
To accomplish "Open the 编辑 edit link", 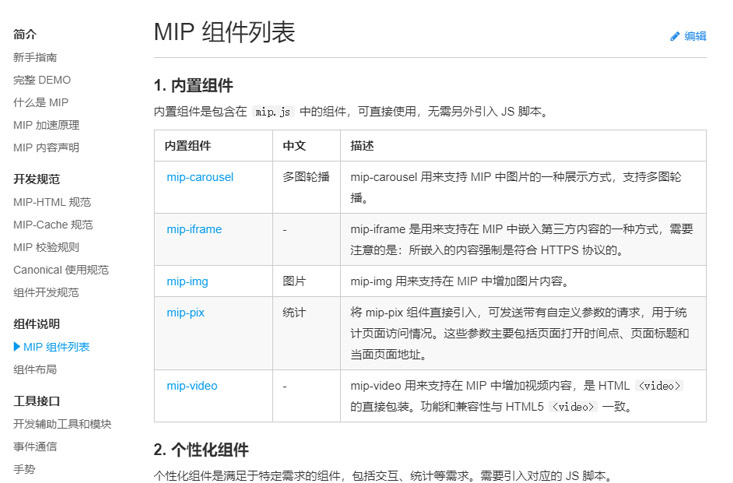I will click(x=695, y=36).
